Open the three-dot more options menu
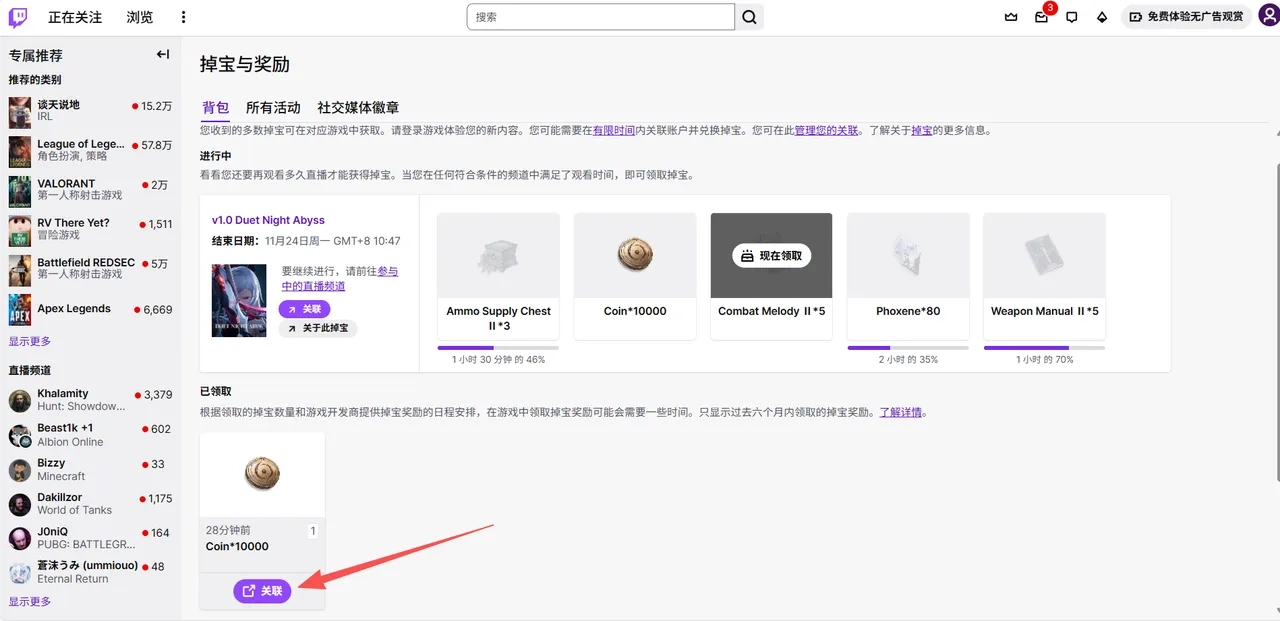Screen dimensions: 1280x621 click(183, 17)
